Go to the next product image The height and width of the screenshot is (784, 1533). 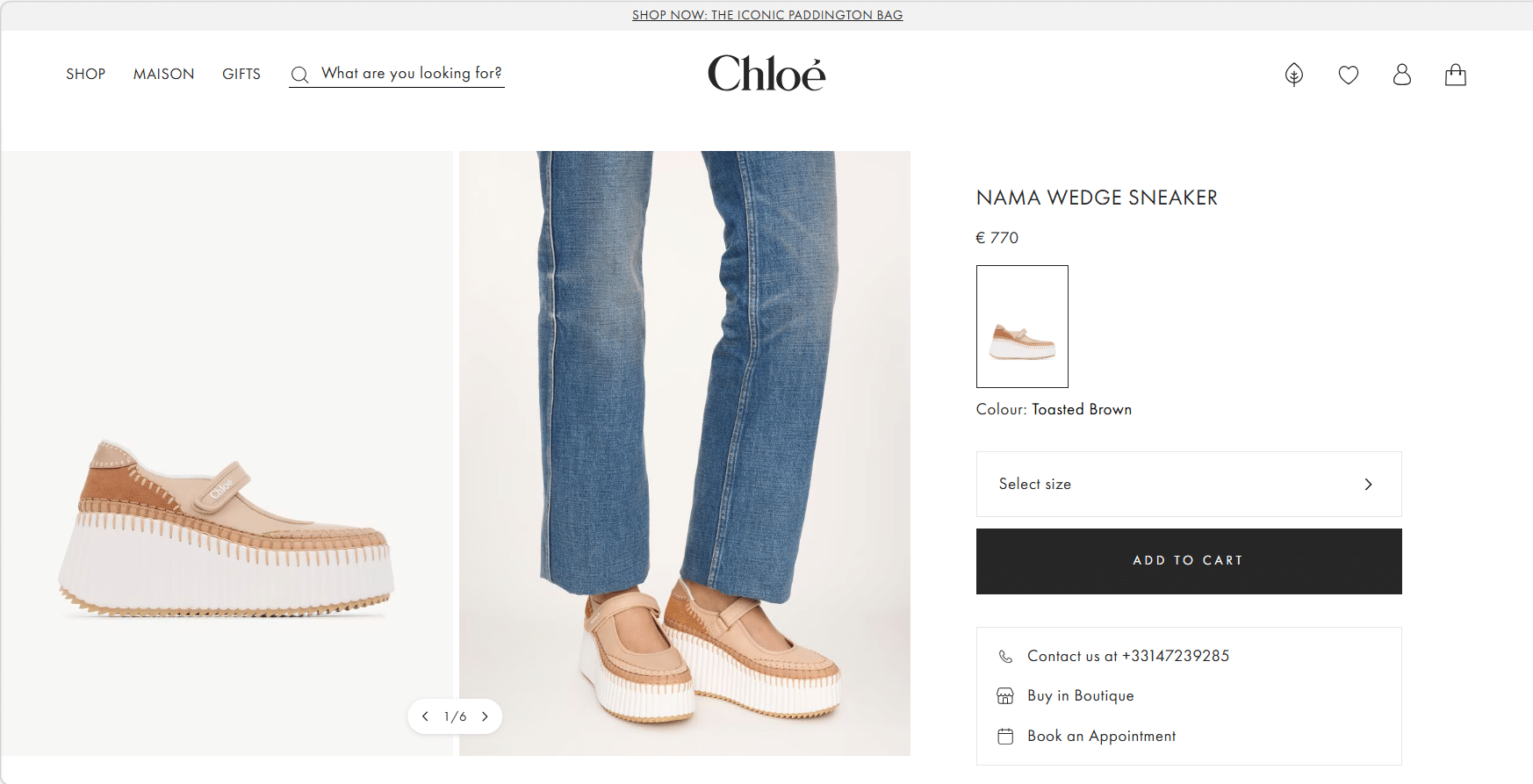pyautogui.click(x=485, y=716)
